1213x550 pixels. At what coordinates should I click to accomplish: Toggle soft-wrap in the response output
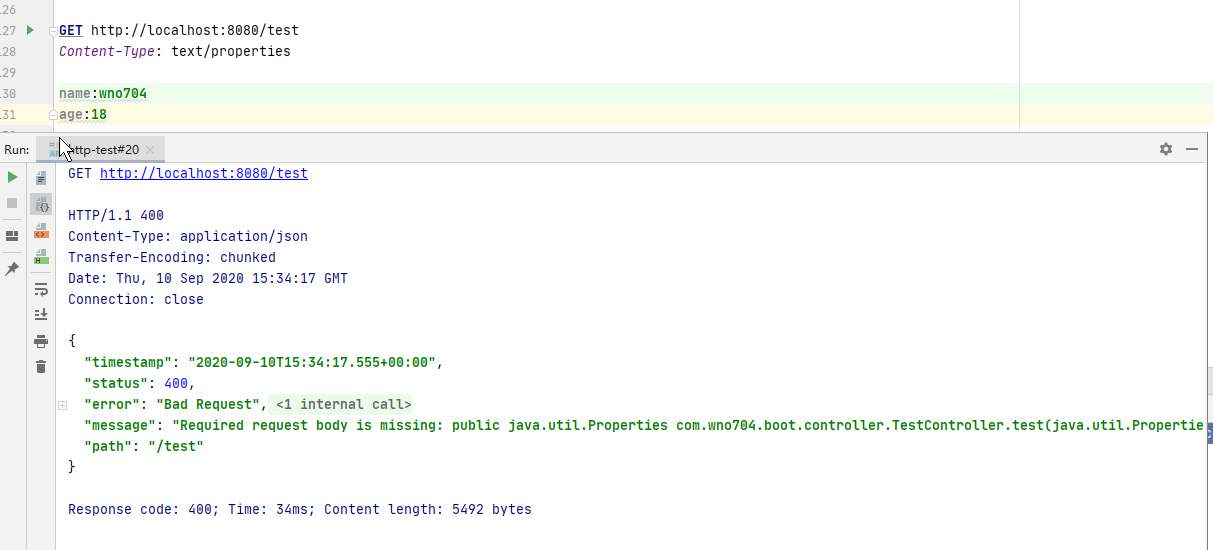point(41,289)
